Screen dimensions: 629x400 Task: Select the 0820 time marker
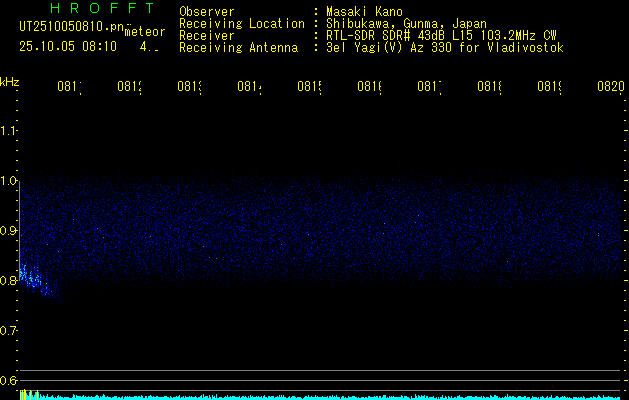609,87
